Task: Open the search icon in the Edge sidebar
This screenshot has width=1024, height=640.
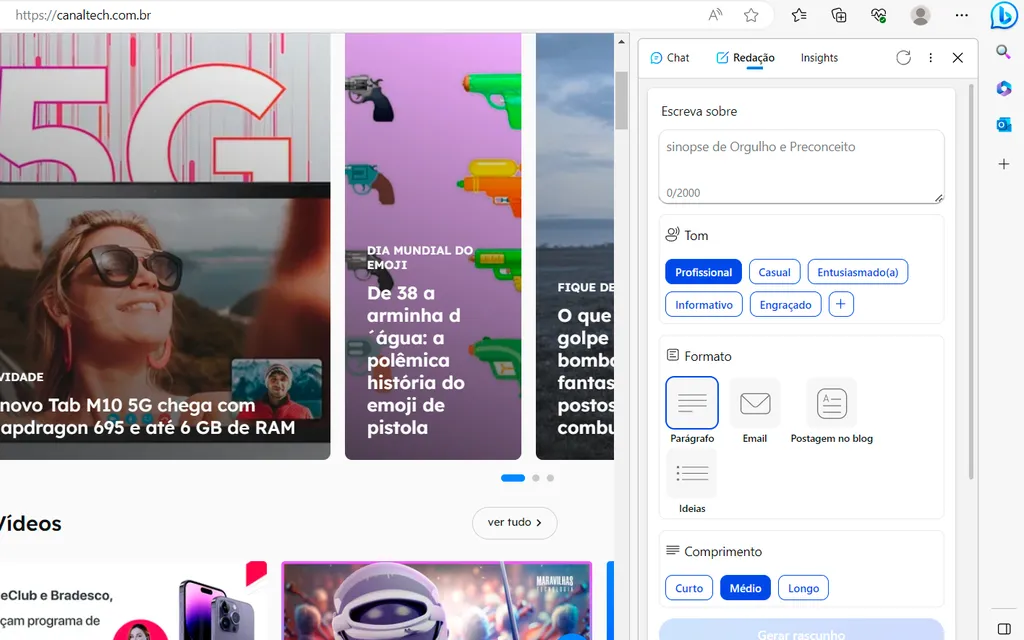Action: 1003,51
